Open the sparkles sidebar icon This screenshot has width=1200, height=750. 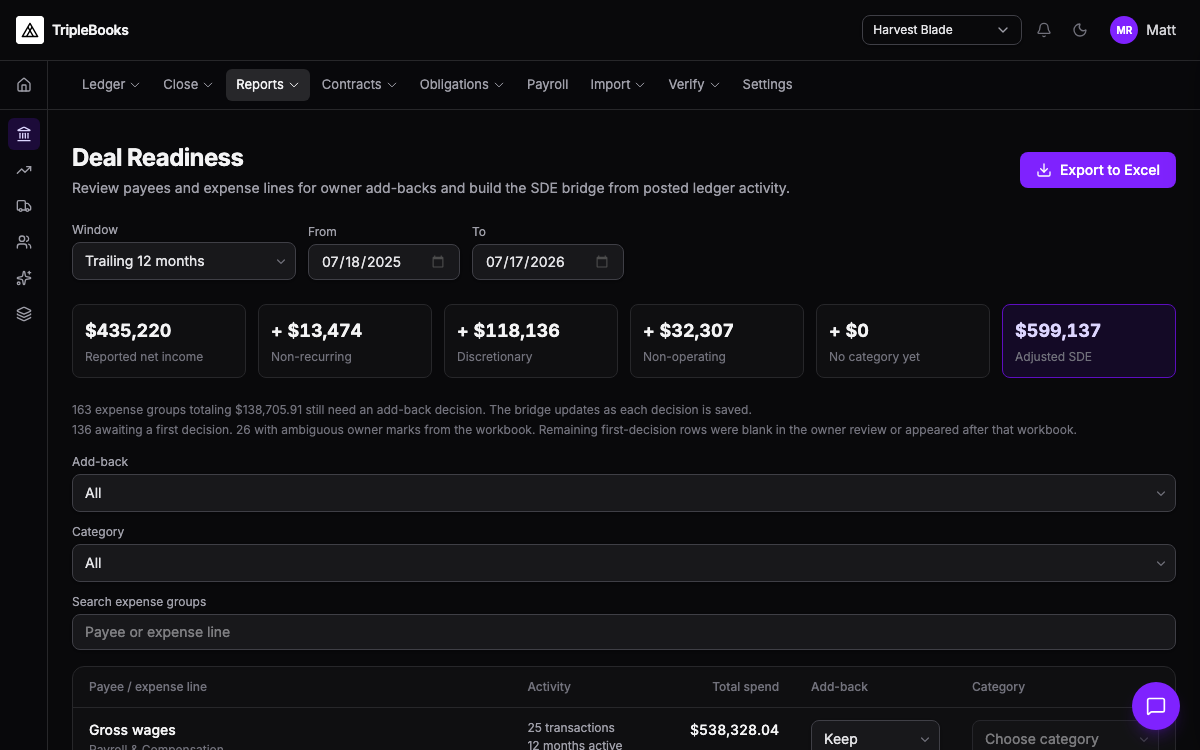pyautogui.click(x=24, y=278)
